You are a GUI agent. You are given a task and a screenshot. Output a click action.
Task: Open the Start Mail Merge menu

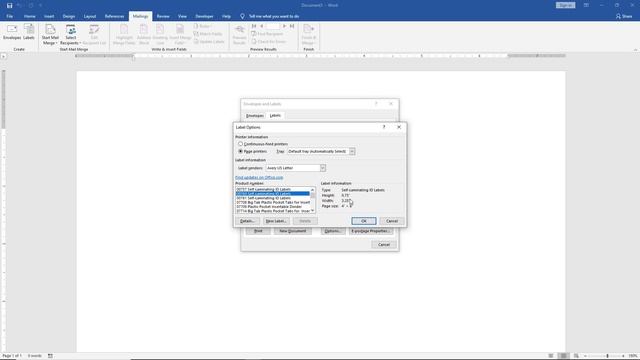coord(50,35)
